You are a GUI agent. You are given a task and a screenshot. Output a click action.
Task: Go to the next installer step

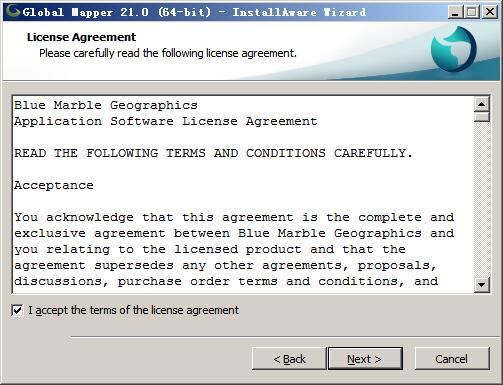point(365,359)
